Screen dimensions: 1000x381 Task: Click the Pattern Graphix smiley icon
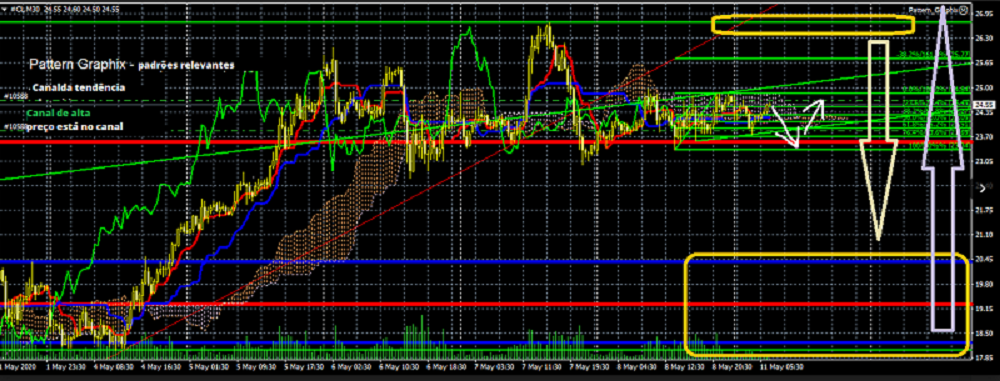click(x=963, y=10)
